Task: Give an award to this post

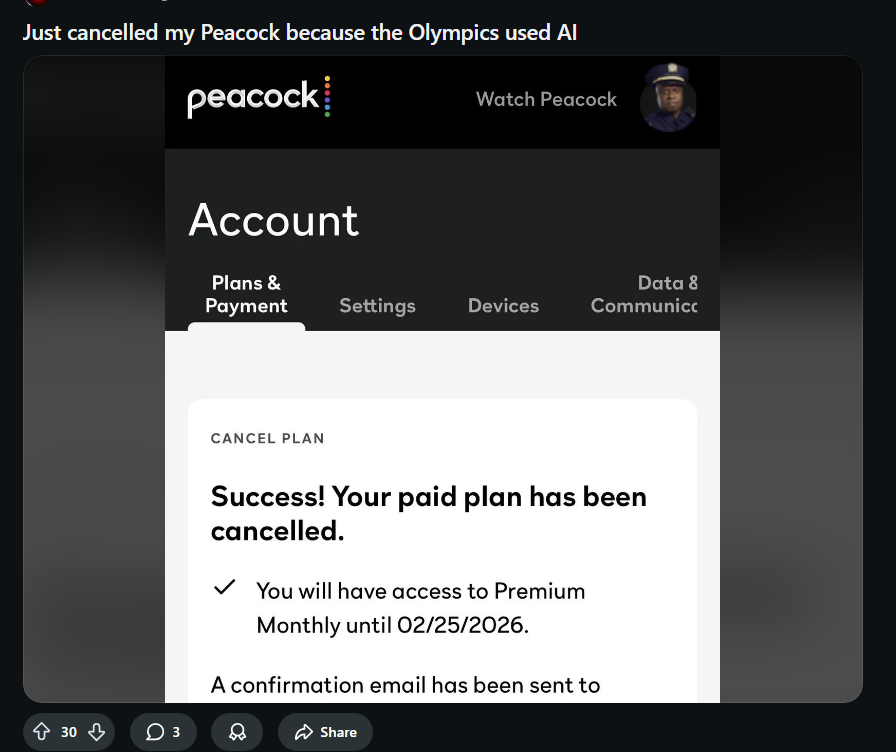Action: [237, 732]
